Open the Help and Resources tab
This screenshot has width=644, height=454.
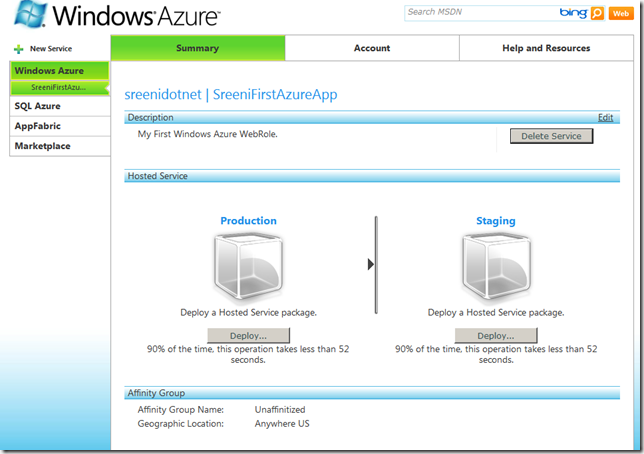click(x=546, y=48)
